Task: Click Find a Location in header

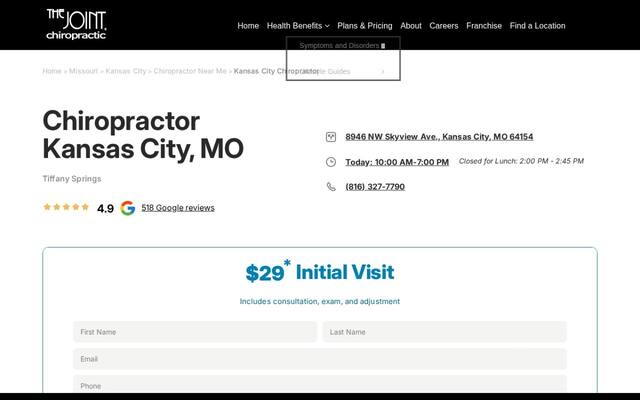Action: 537,26
